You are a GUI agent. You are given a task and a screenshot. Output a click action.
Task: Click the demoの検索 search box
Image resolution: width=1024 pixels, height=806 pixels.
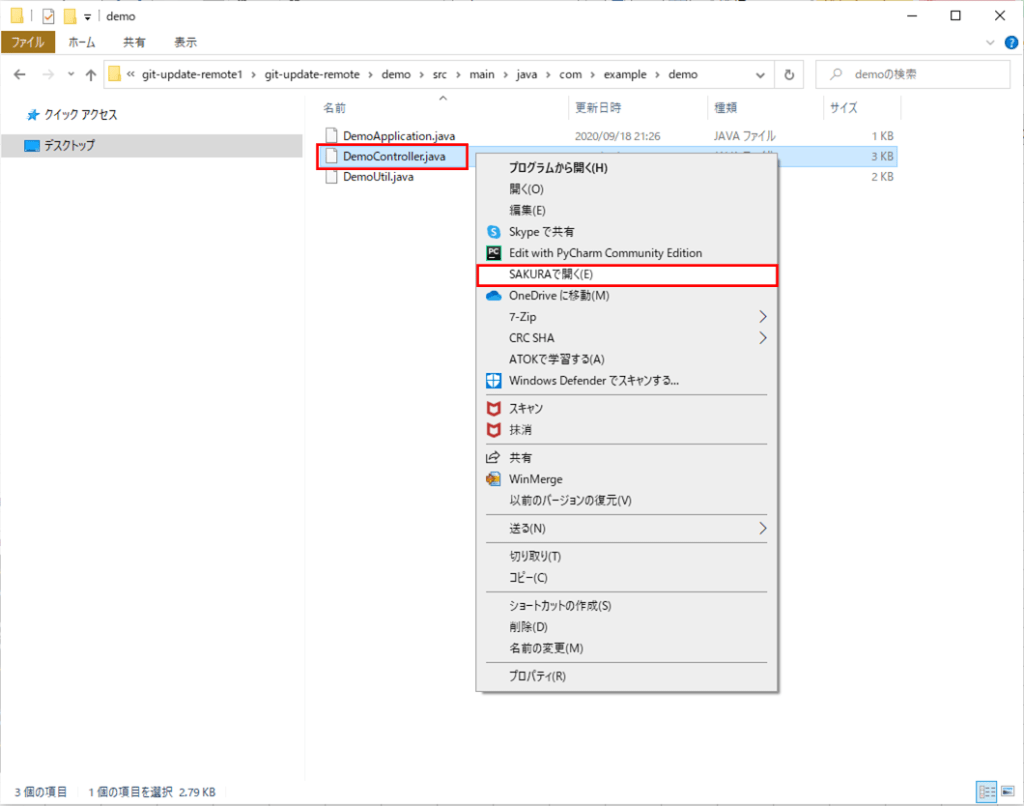(x=915, y=75)
